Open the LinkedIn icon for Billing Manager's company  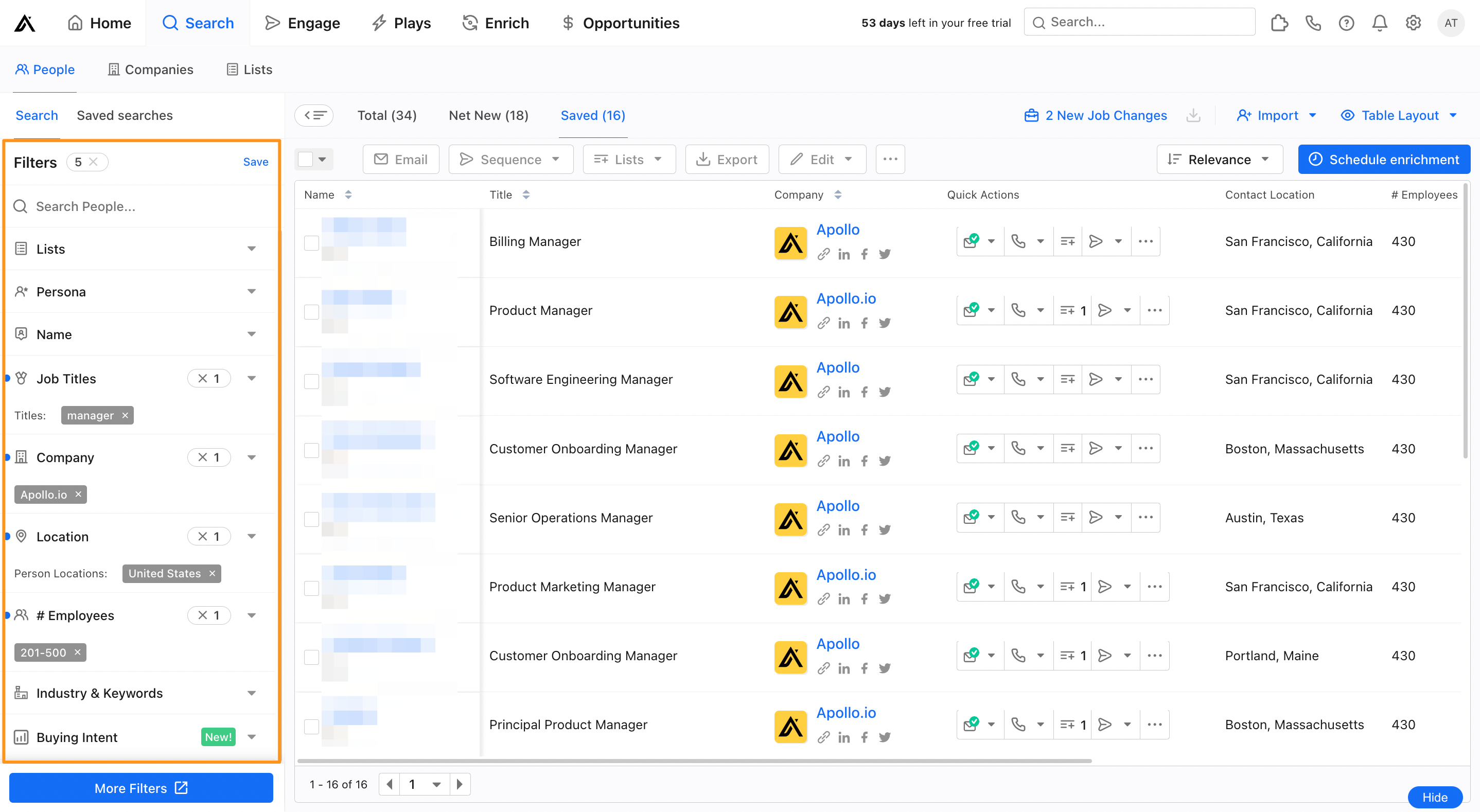[844, 255]
